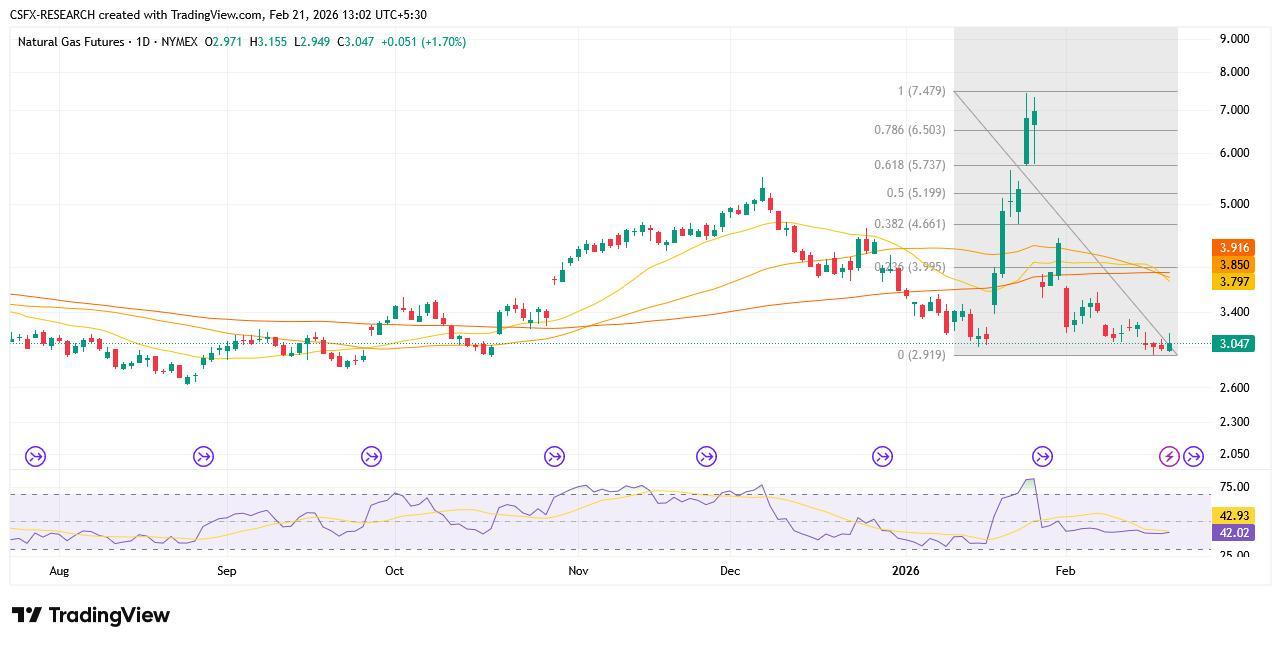Viewport: 1281px width, 645px height.
Task: Click the pink lightning bolt event icon
Action: point(1168,455)
